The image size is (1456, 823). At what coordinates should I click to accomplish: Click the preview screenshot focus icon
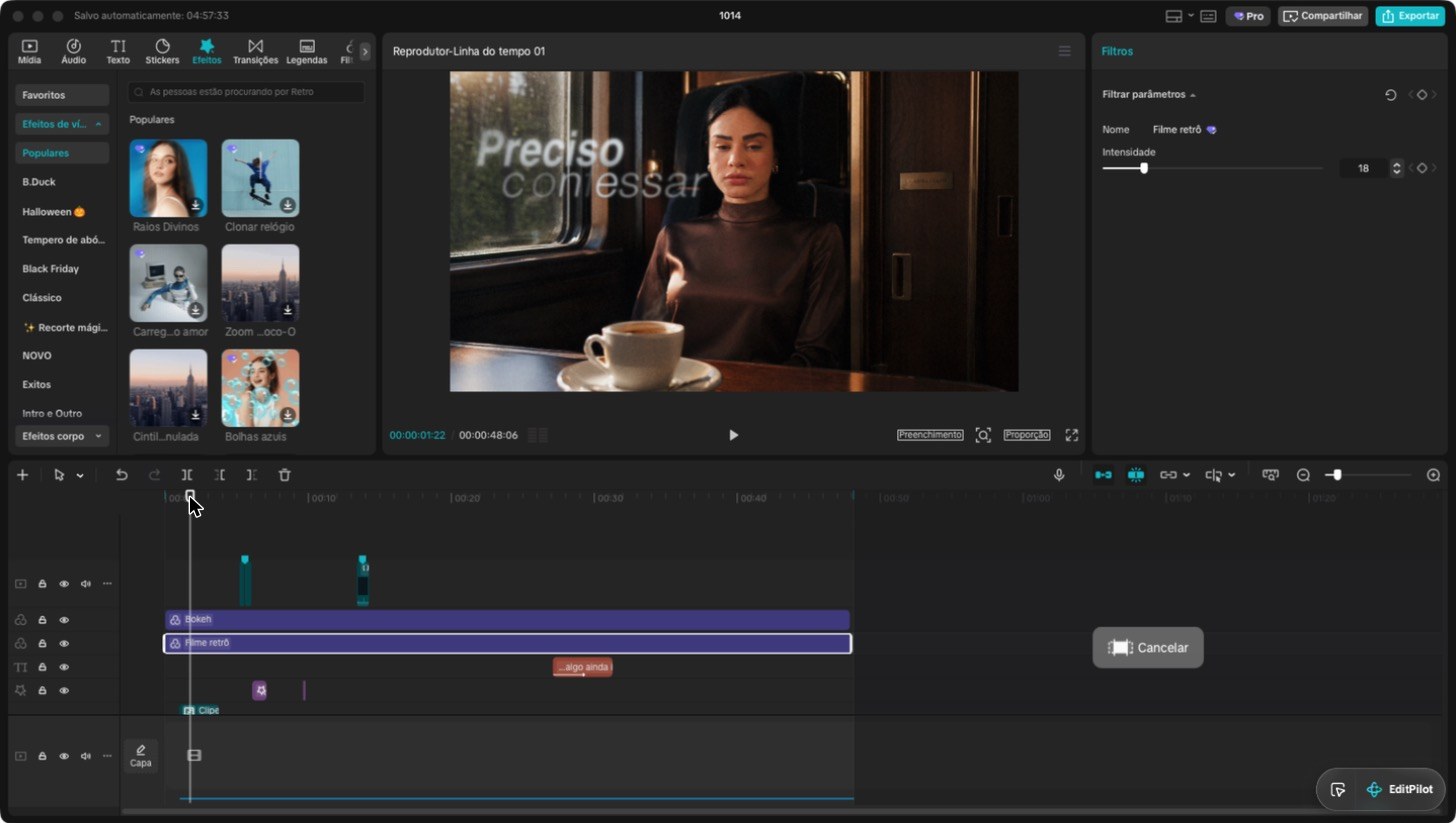983,435
